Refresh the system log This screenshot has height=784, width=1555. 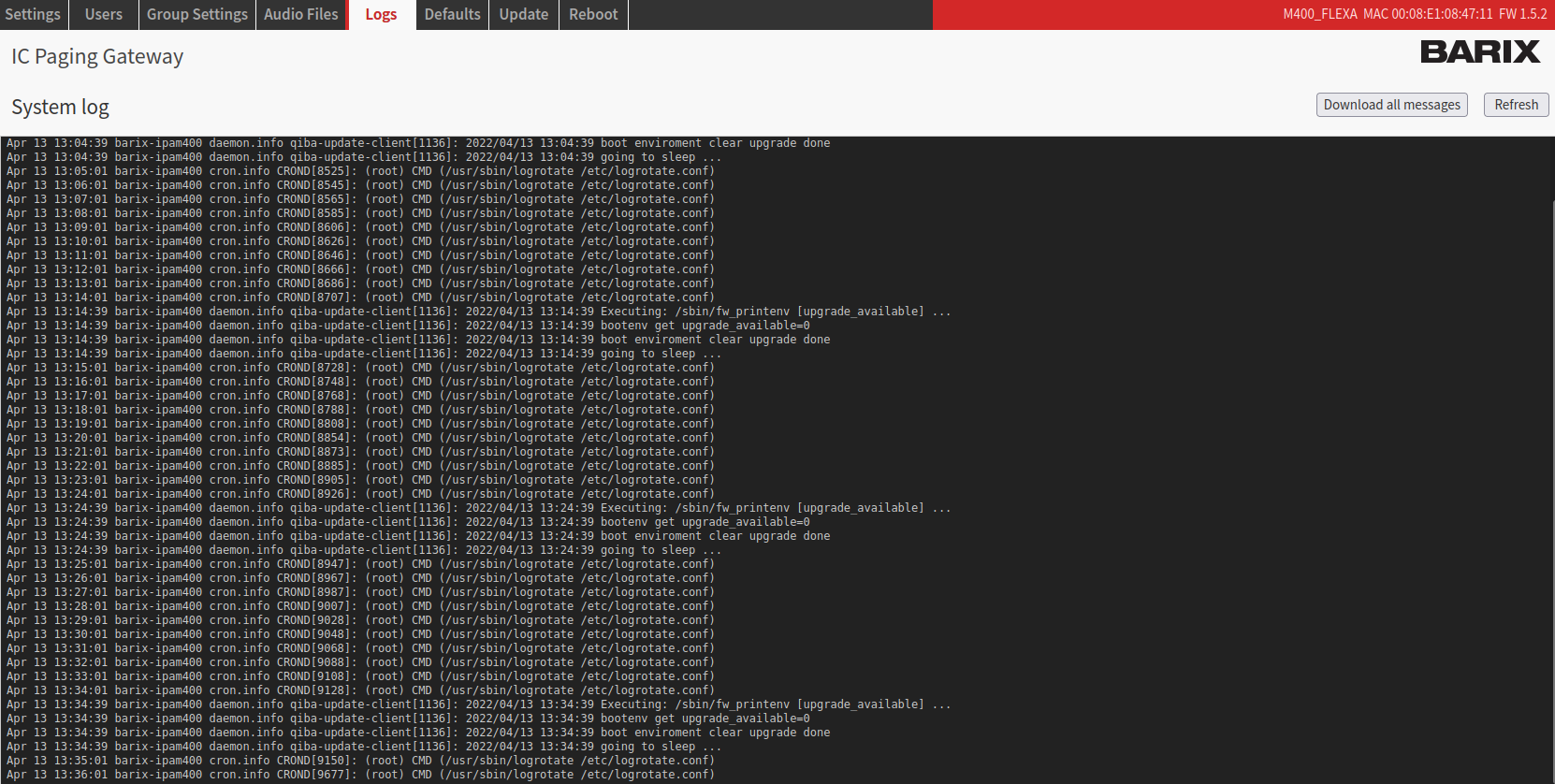(1516, 105)
